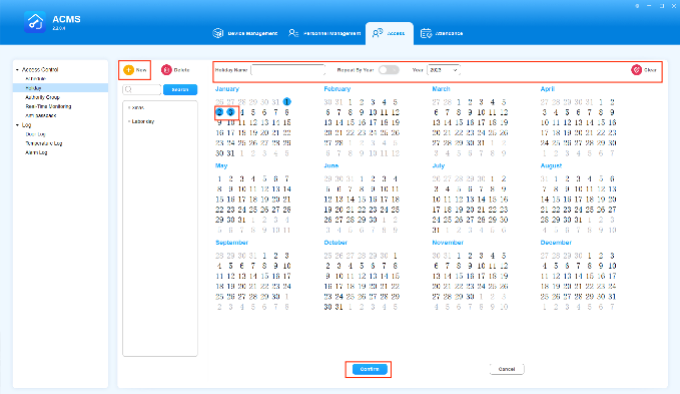Switch to the Access tab
Image resolution: width=680 pixels, height=394 pixels.
(x=389, y=33)
